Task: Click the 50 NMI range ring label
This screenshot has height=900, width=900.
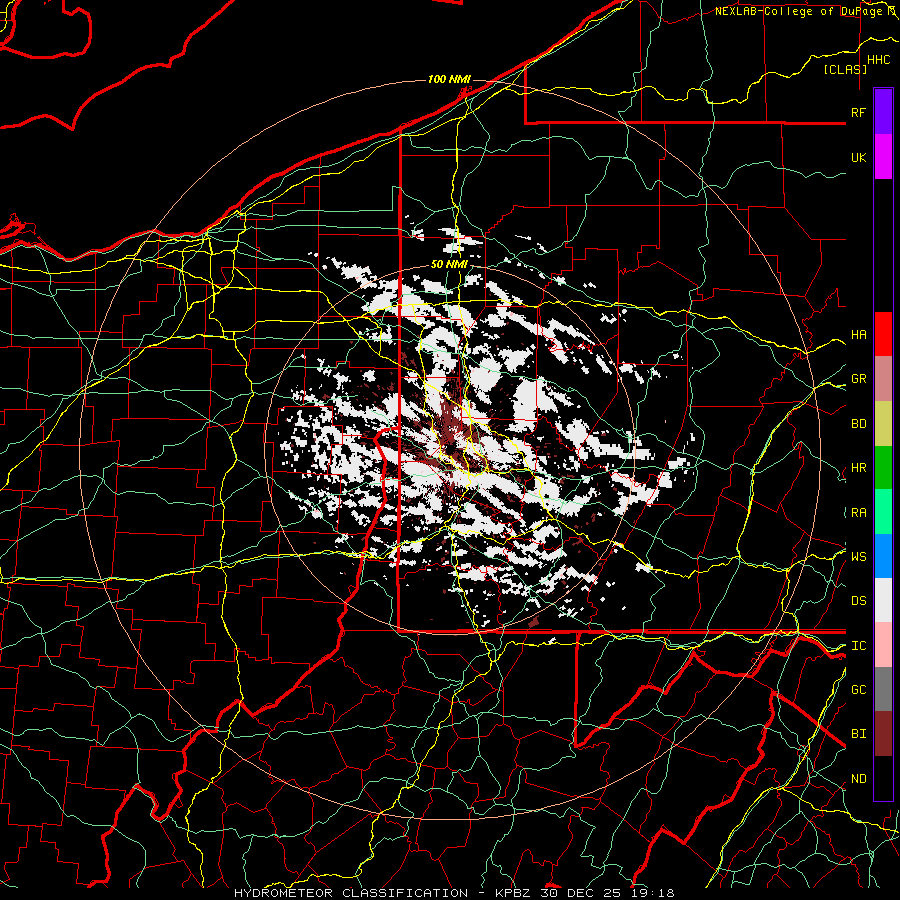Action: pos(449,264)
